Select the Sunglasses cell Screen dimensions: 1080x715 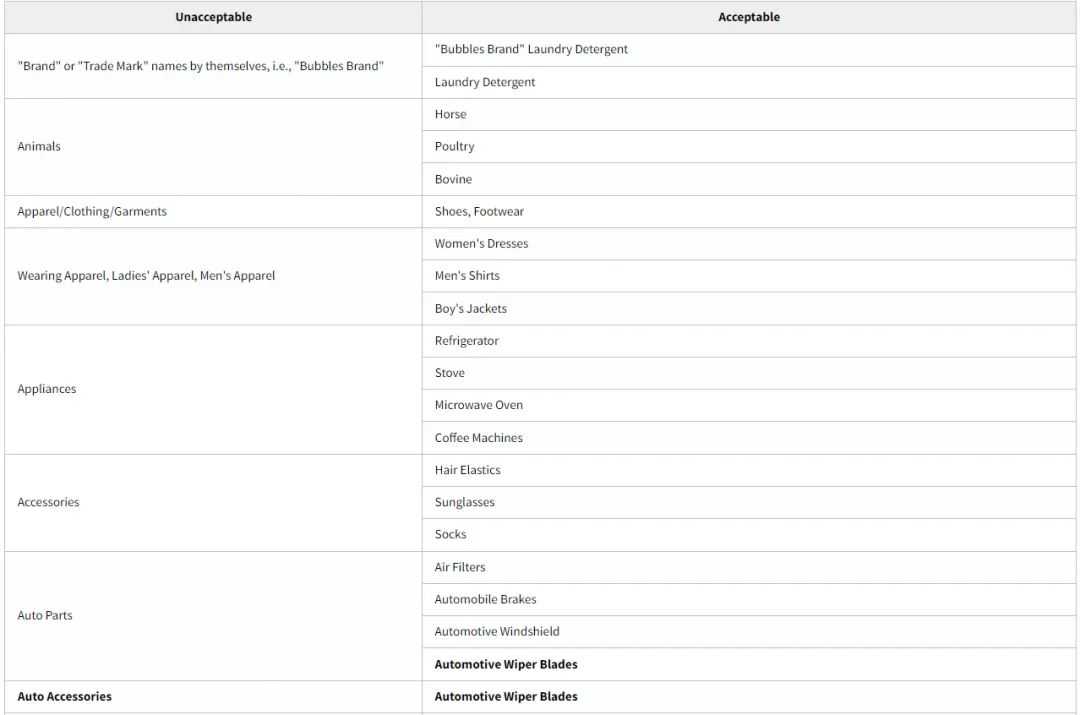749,502
